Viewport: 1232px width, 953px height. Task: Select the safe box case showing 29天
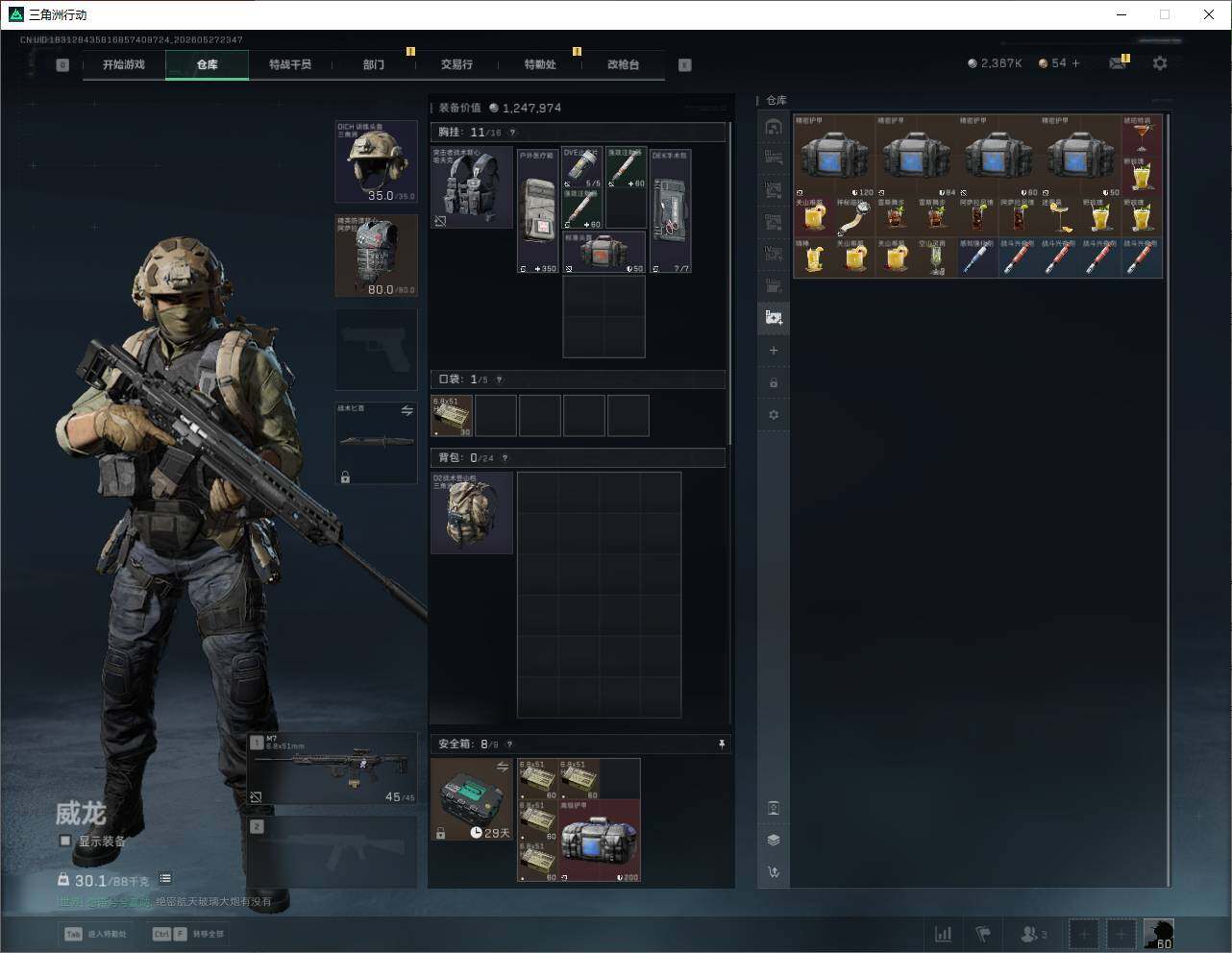tap(471, 799)
